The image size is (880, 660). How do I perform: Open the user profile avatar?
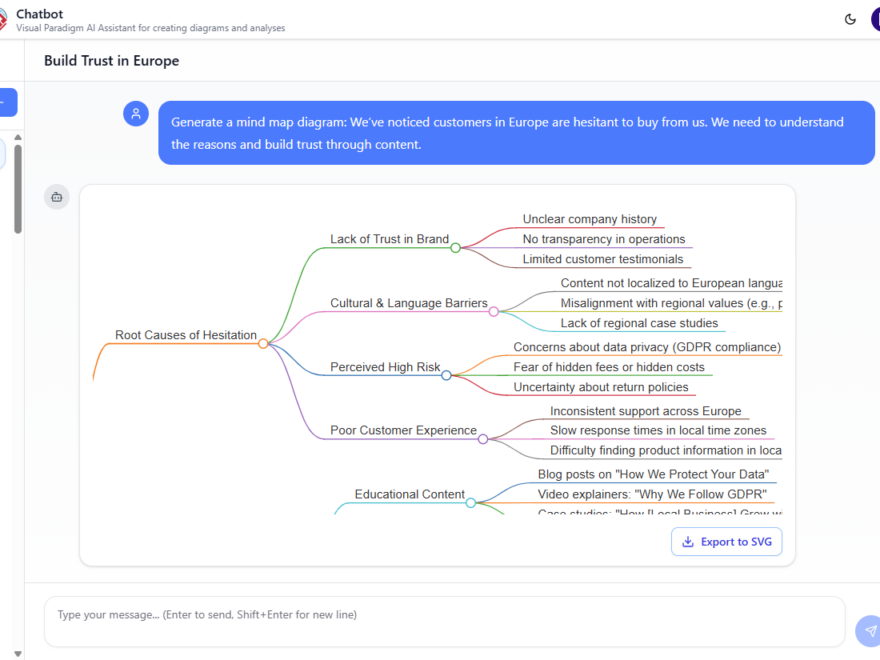[x=874, y=19]
